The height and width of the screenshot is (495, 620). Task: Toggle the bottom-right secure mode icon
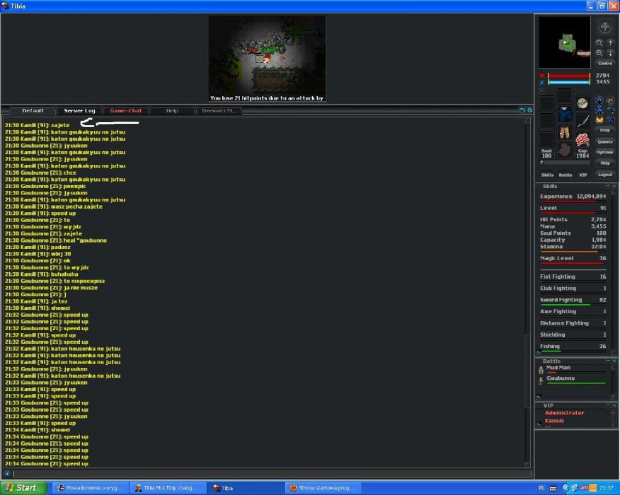click(610, 119)
